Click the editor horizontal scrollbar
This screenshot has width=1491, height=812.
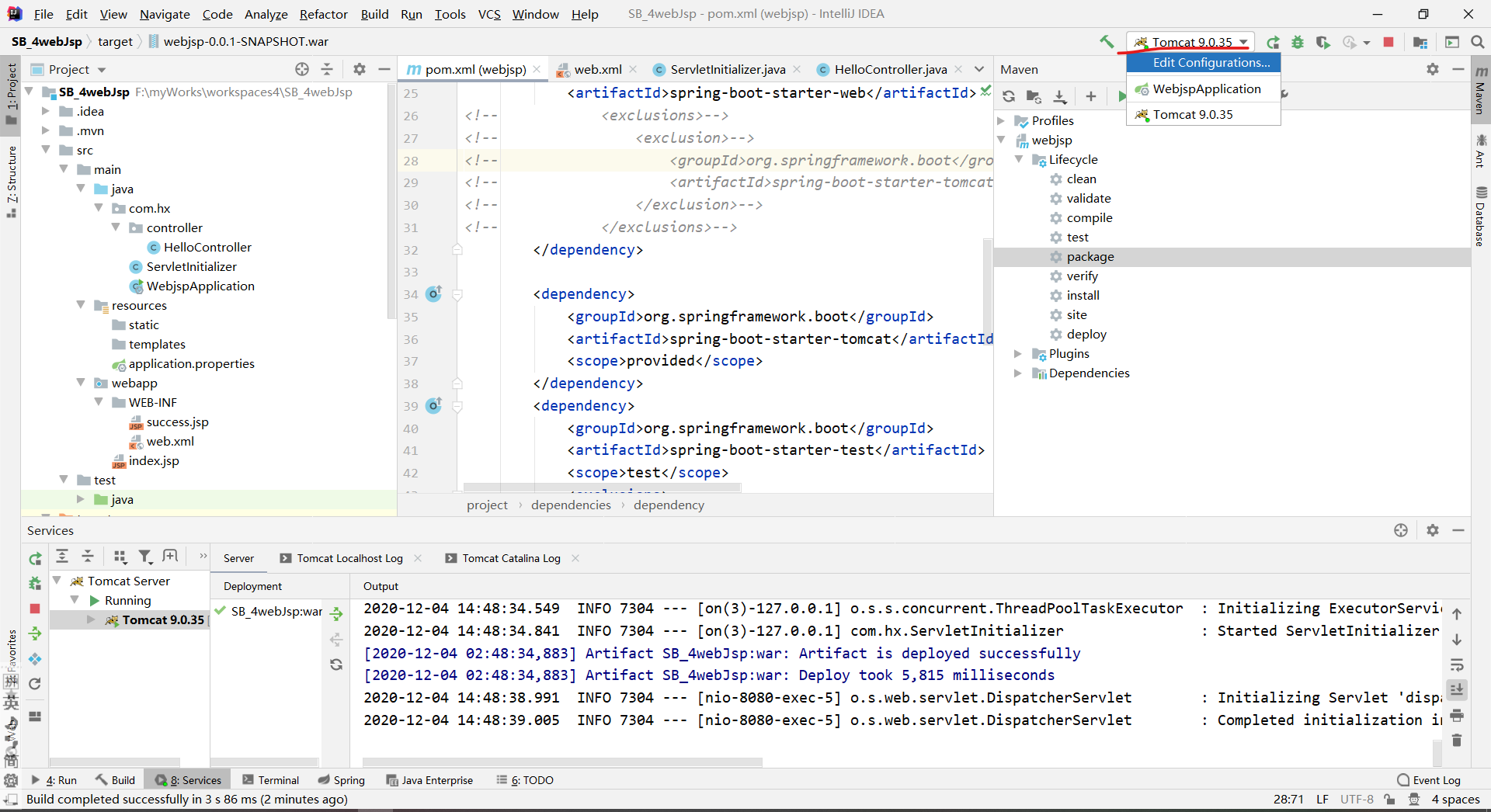tap(602, 488)
